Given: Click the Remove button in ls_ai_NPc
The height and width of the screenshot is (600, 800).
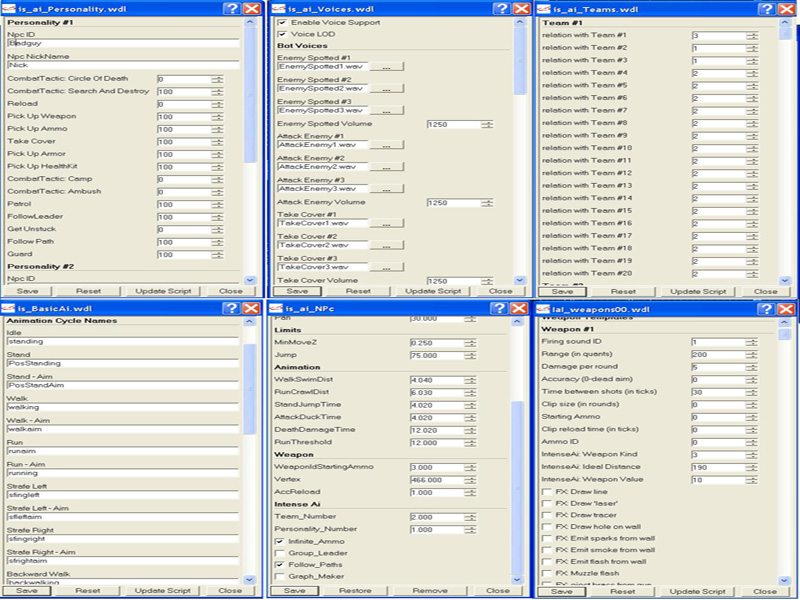Looking at the screenshot, I should 430,591.
